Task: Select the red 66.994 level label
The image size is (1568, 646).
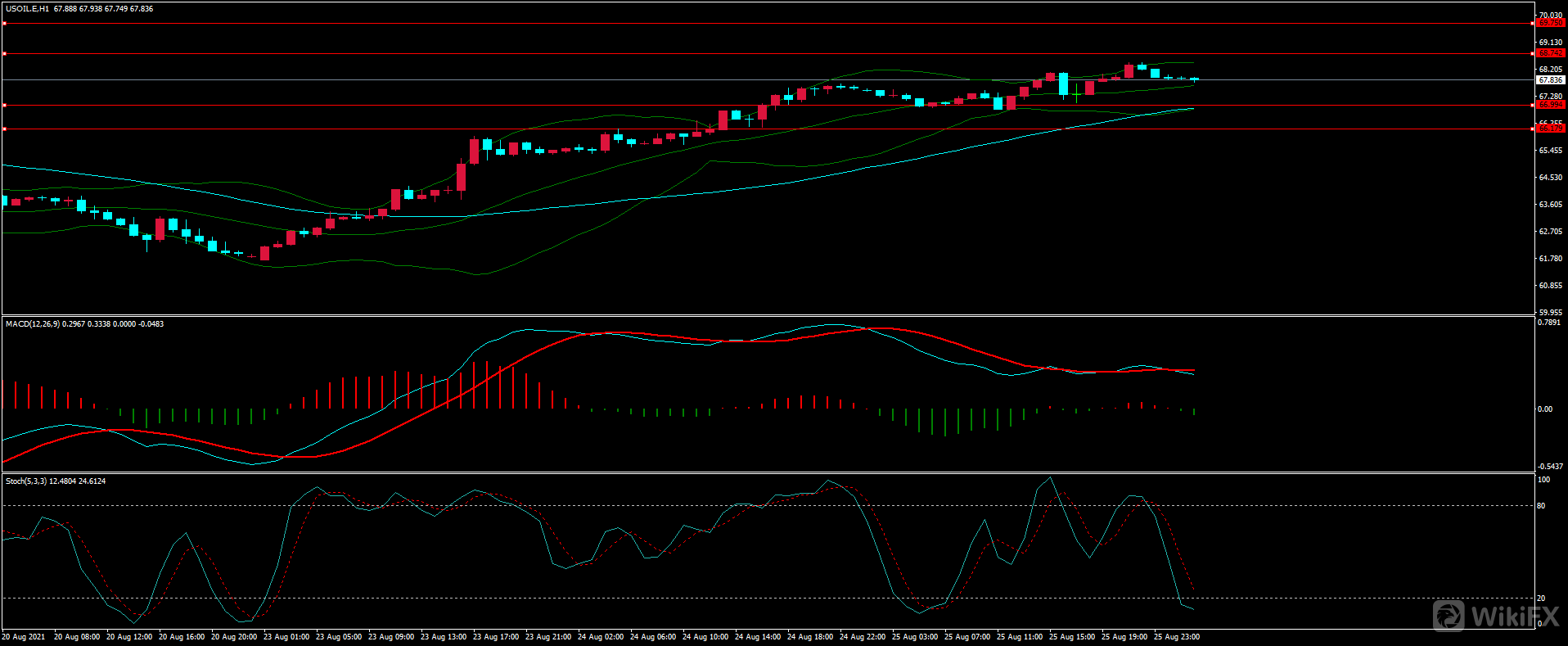Action: (x=1550, y=105)
